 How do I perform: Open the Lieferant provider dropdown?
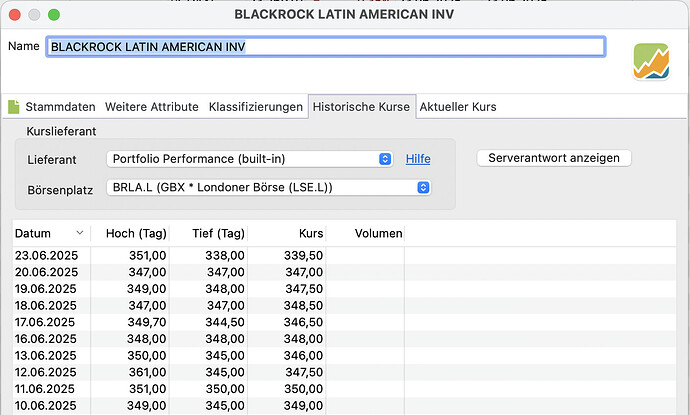(x=250, y=159)
